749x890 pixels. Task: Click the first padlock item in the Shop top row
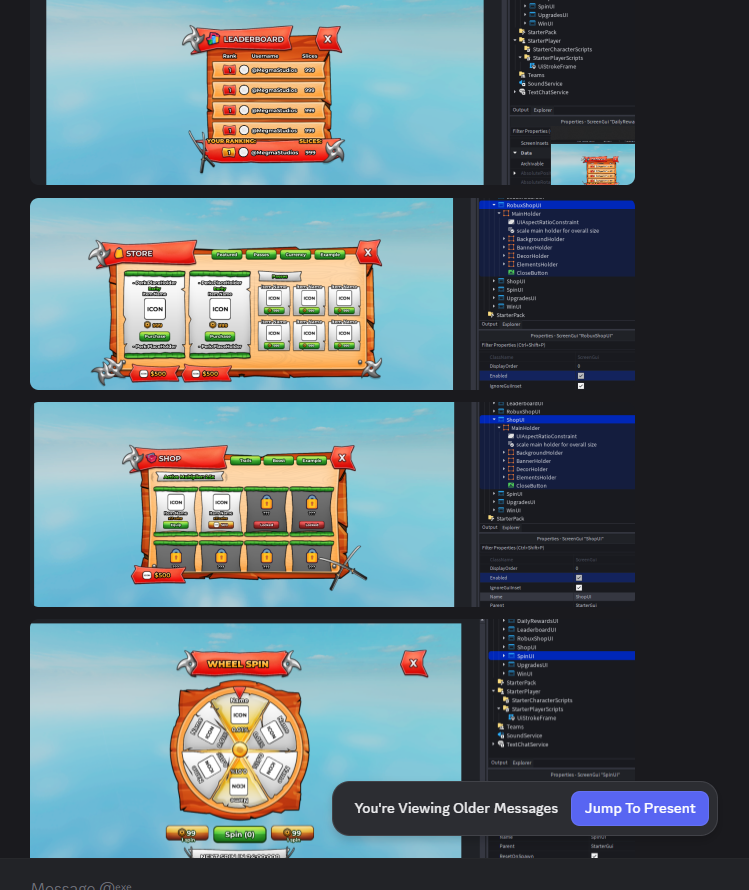pos(266,503)
